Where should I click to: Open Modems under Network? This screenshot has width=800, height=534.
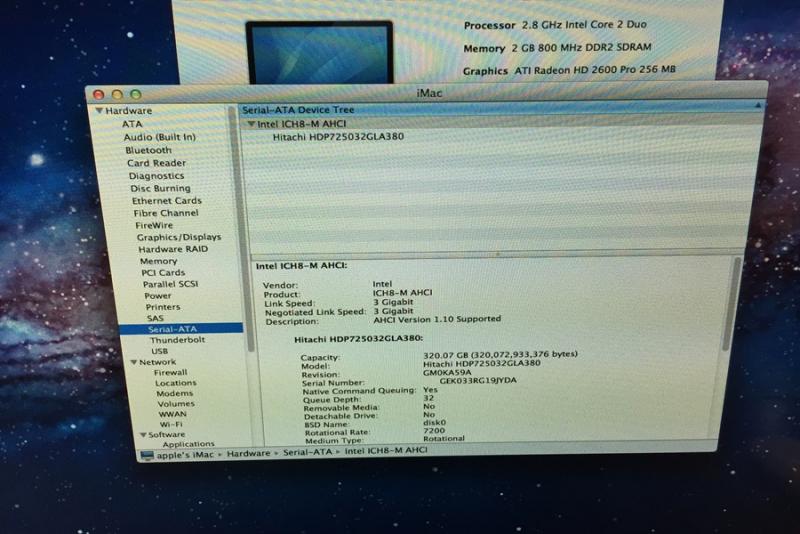pyautogui.click(x=174, y=393)
